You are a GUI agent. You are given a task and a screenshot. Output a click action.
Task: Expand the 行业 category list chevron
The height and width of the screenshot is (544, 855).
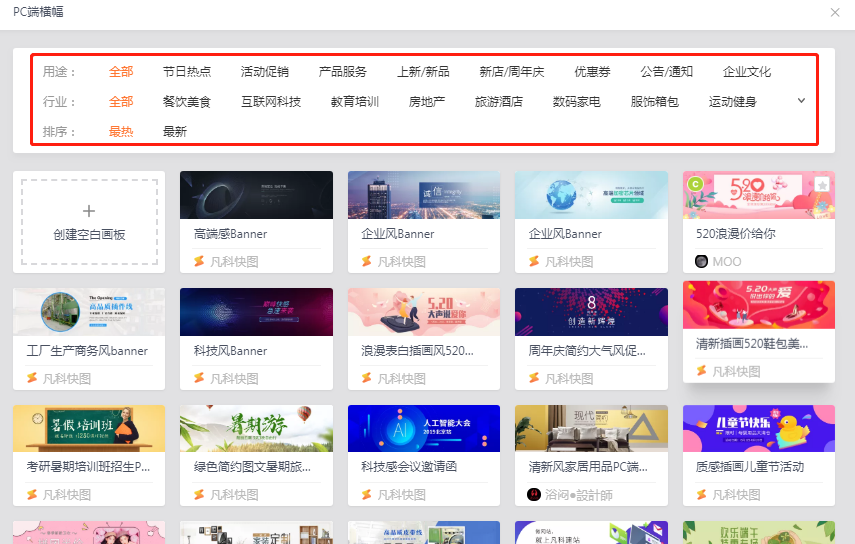[x=801, y=101]
